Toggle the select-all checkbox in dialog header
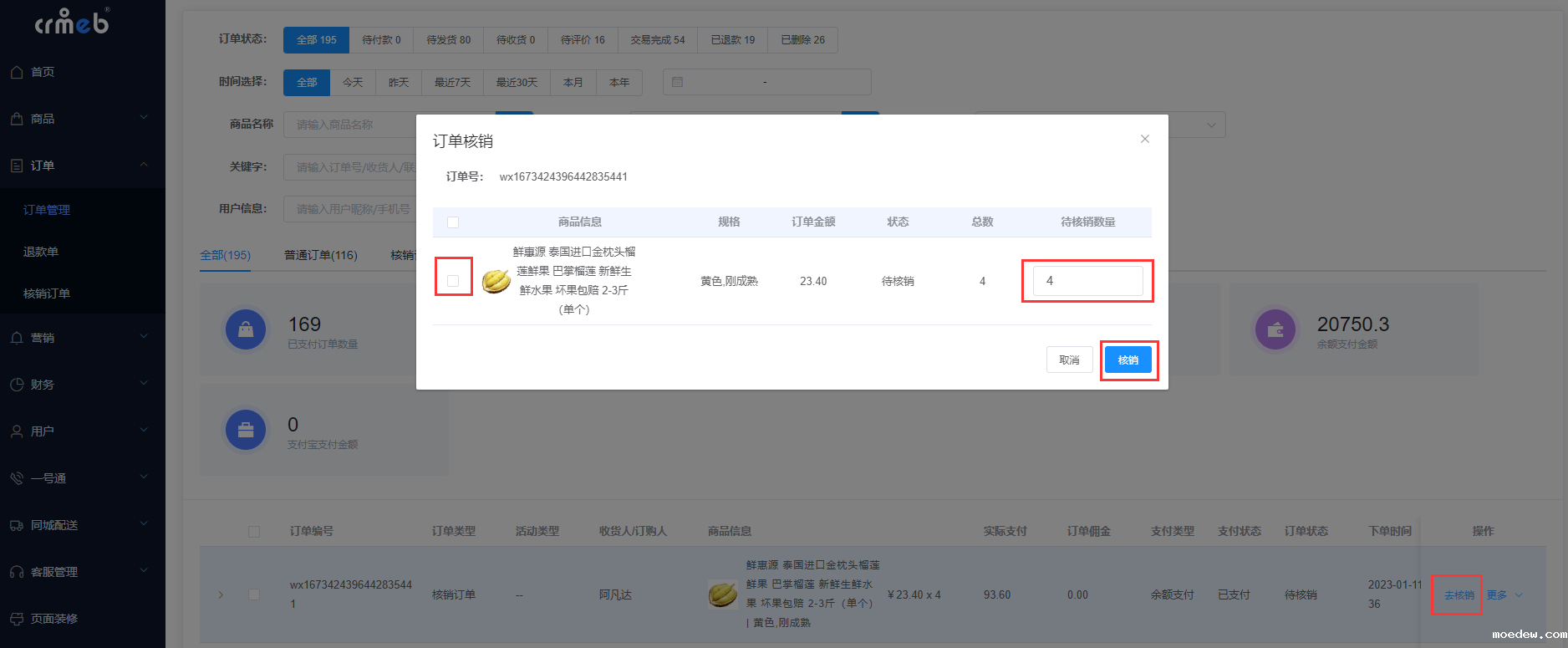This screenshot has height=648, width=1568. [x=453, y=222]
